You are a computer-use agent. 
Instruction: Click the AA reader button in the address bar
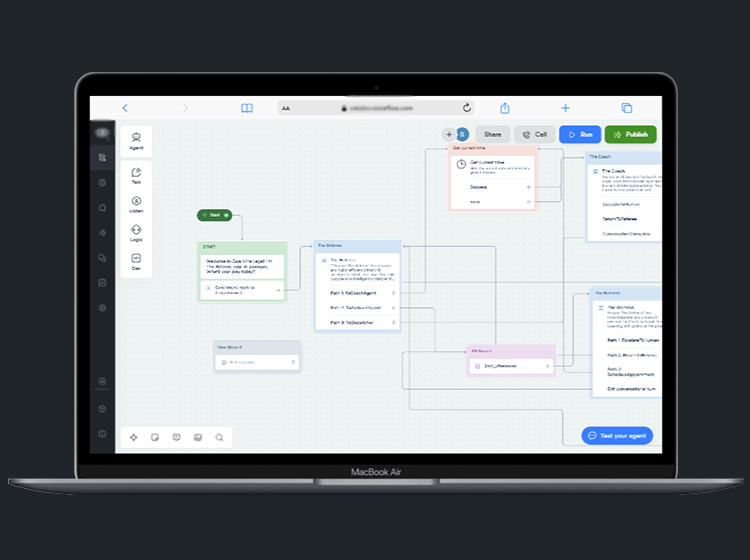286,108
